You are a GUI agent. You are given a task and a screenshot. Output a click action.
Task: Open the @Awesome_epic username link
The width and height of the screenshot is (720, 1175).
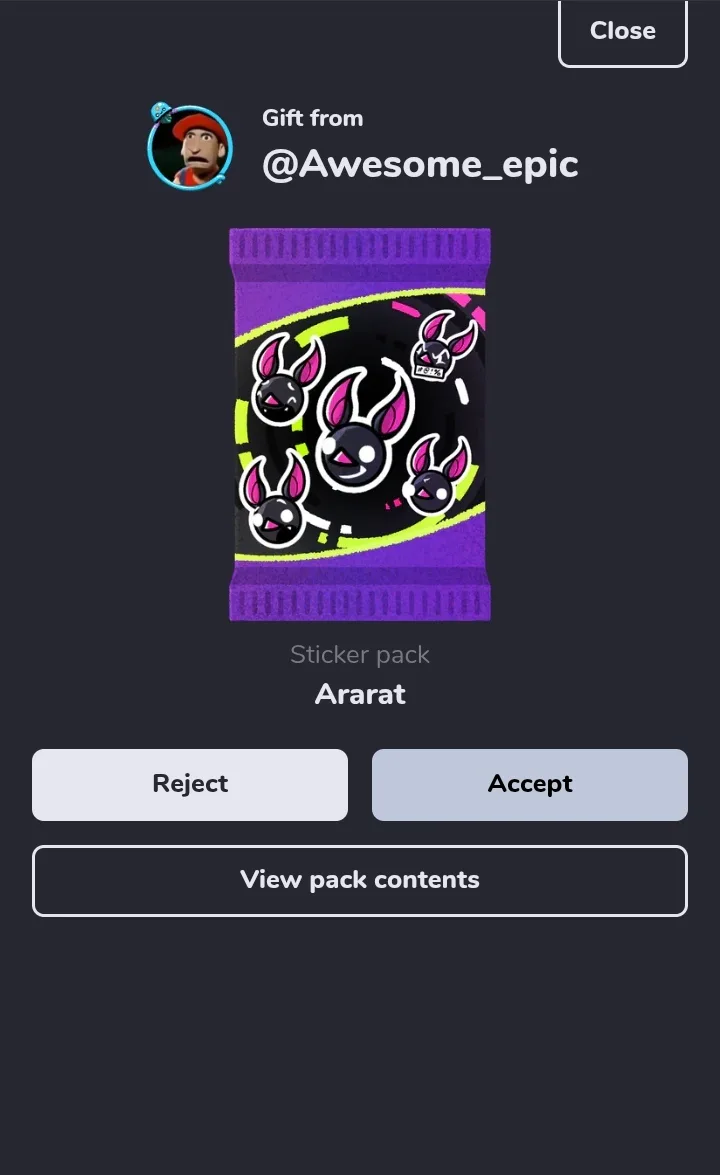tap(420, 164)
